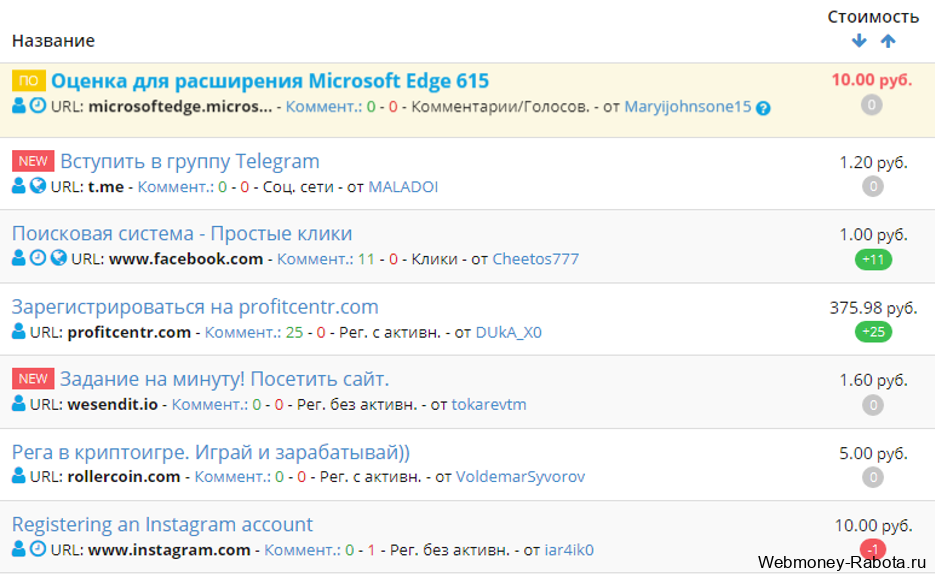Click grey 0 rating badge under 10.00 руб. Edge
The image size is (935, 580).
(x=871, y=106)
